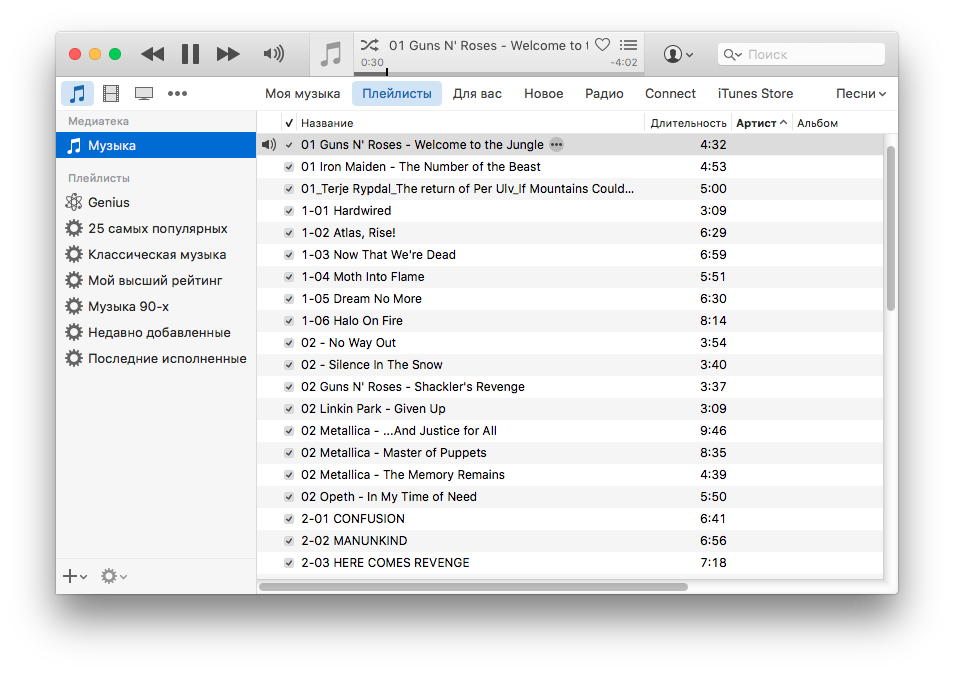Click the horizontal scrollbar under song list
The height and width of the screenshot is (674, 954).
tap(473, 587)
